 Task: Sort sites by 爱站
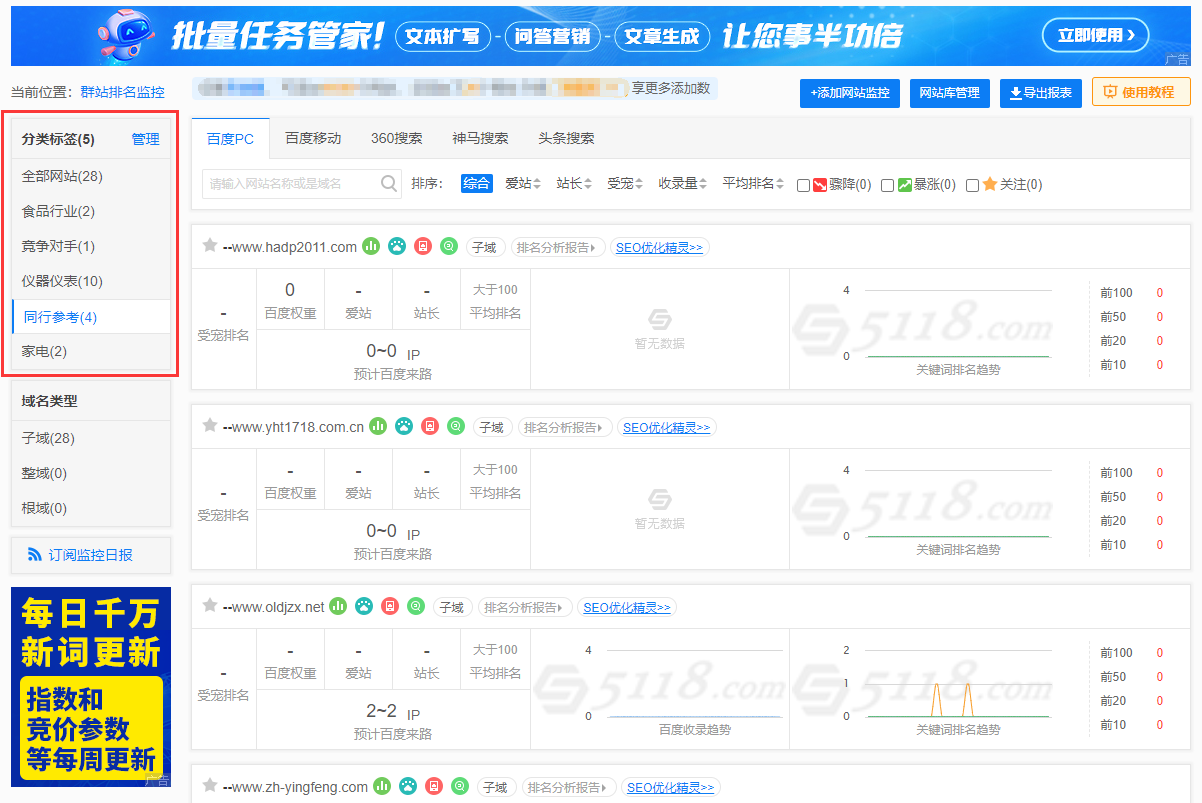pos(523,184)
